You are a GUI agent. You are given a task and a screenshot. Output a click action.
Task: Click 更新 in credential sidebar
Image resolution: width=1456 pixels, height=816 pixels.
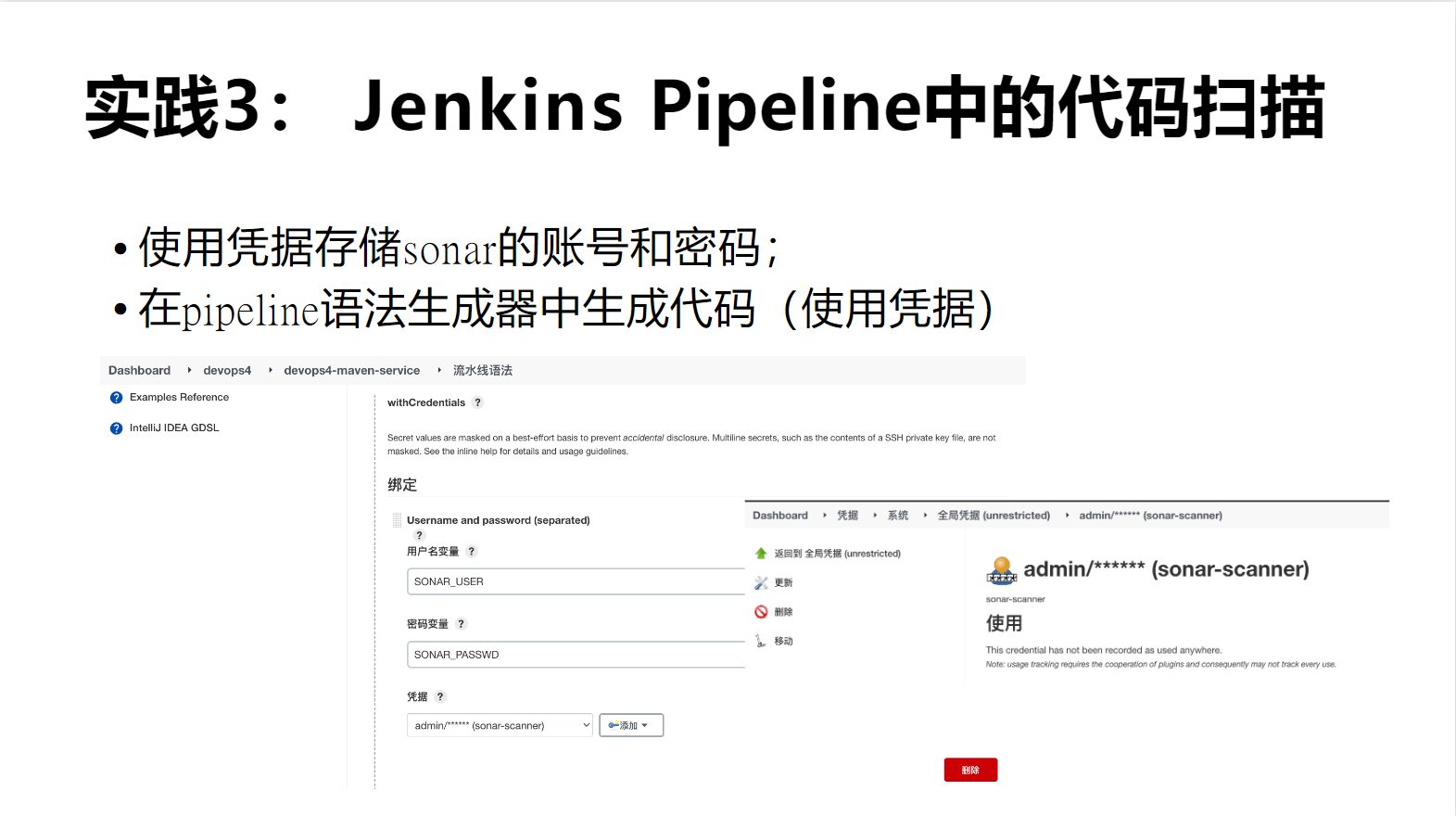pos(784,583)
